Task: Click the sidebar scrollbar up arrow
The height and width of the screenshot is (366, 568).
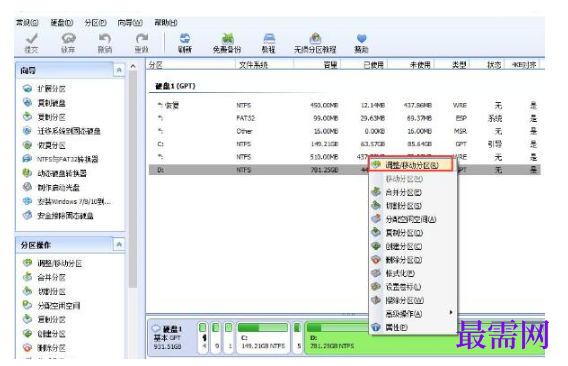Action: 133,66
